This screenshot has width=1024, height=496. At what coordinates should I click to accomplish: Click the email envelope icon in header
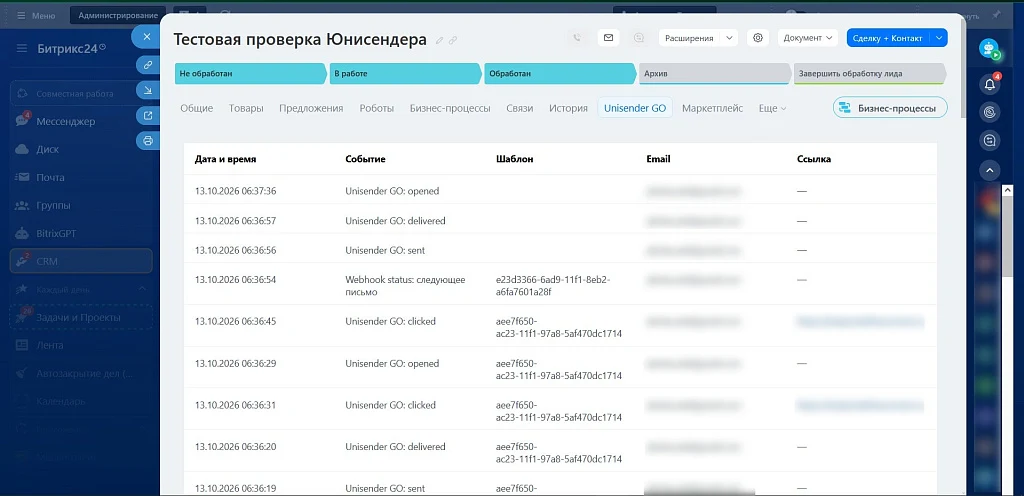[608, 38]
